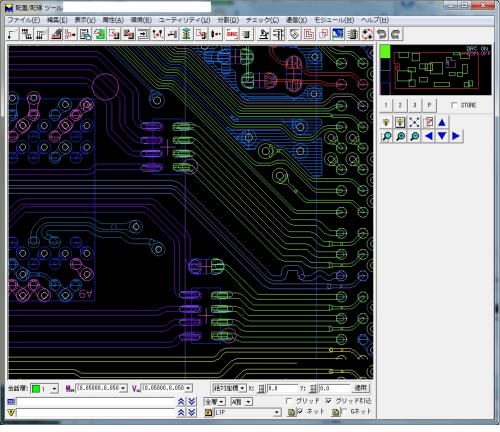Image resolution: width=500 pixels, height=432 pixels.
Task: Click the fit-all view icon with four arrows
Action: click(x=414, y=123)
